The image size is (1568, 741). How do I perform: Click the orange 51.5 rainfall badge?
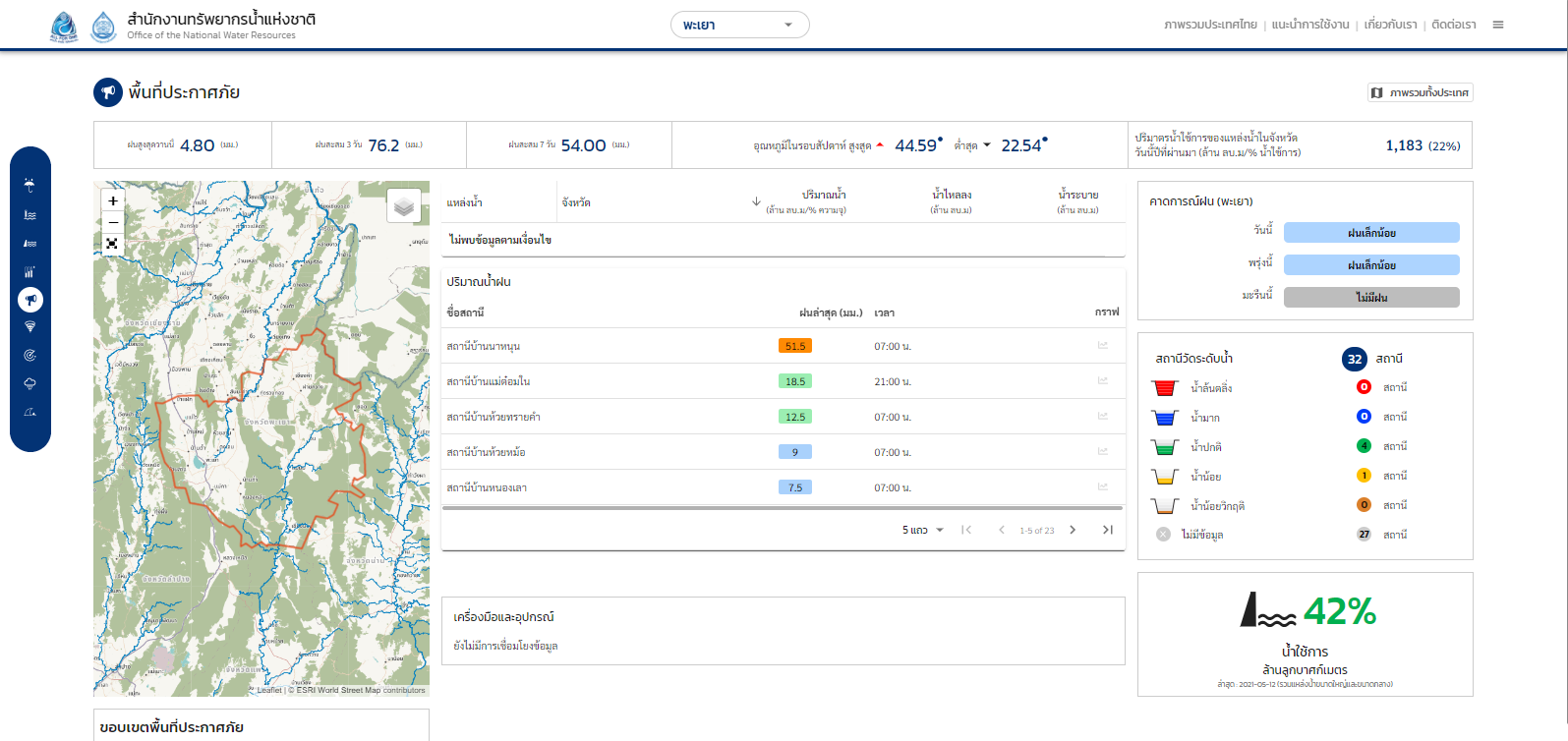[795, 346]
